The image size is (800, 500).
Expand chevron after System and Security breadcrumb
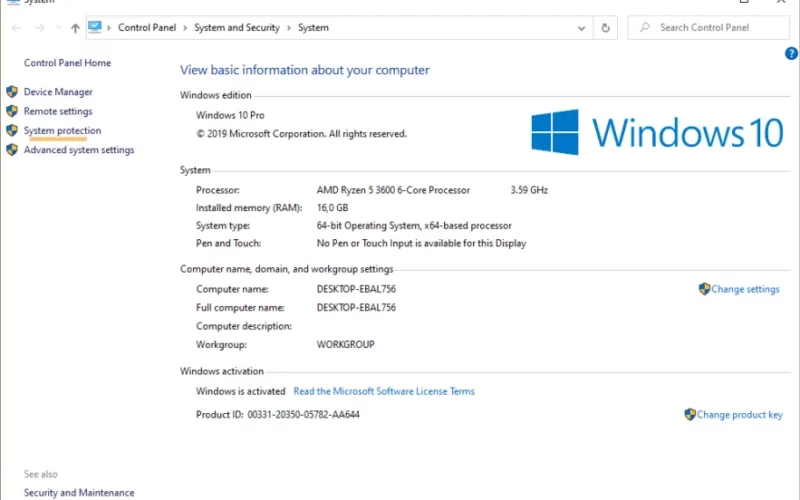pos(289,28)
